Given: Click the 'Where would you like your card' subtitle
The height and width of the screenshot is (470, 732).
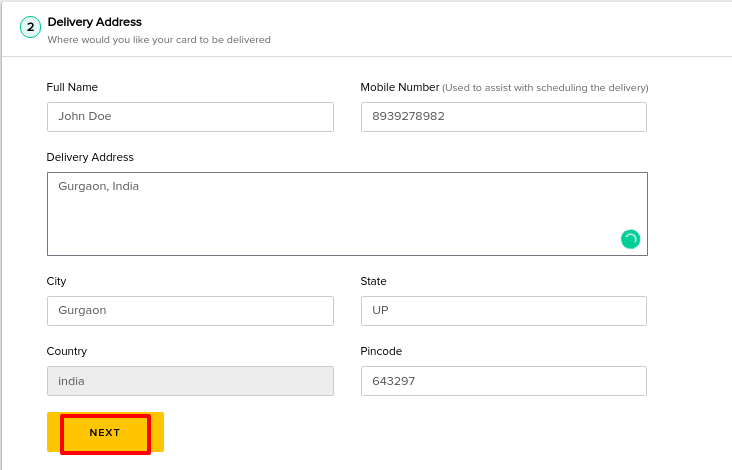Looking at the screenshot, I should coord(159,40).
